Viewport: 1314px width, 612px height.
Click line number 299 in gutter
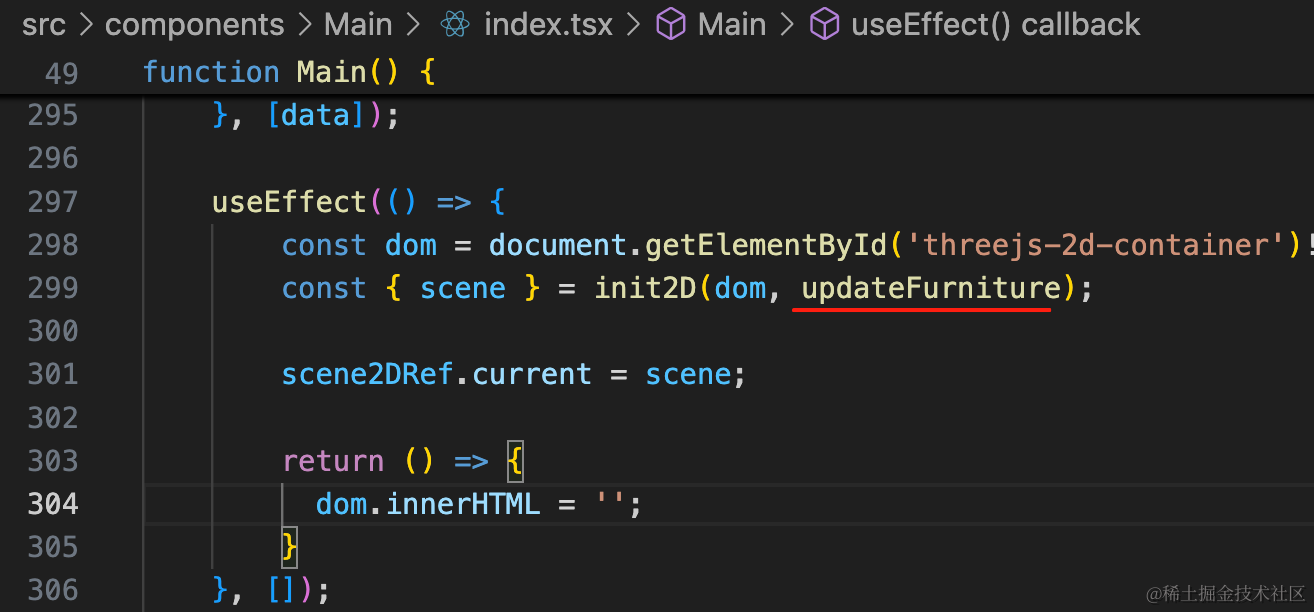pyautogui.click(x=53, y=288)
